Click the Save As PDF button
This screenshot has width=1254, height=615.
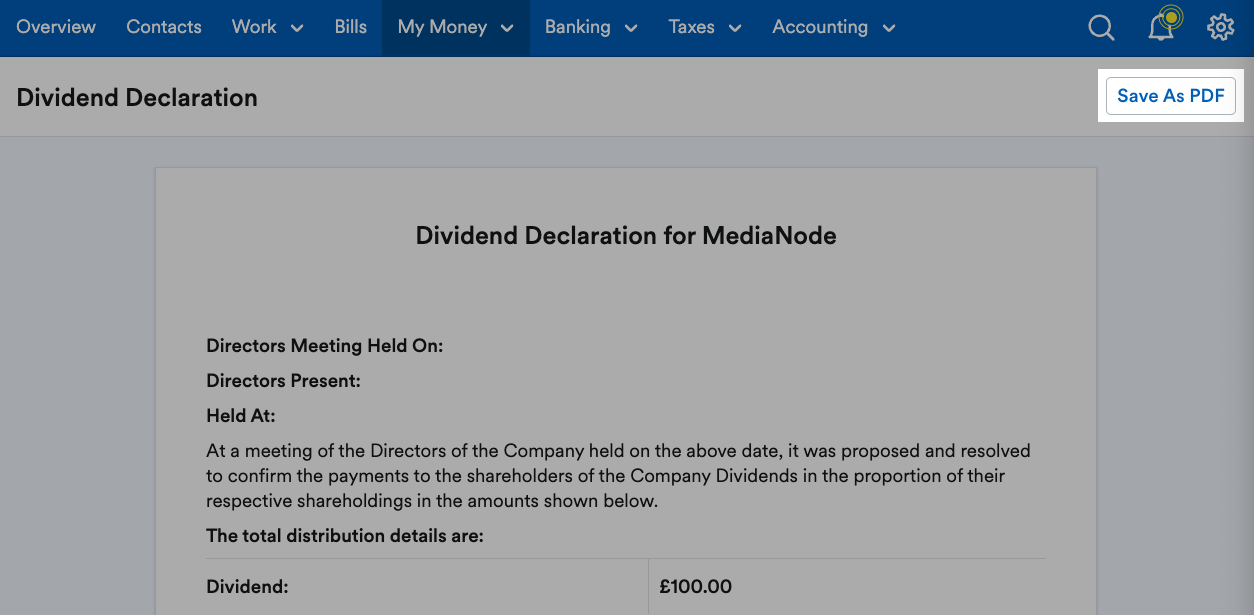click(1170, 96)
